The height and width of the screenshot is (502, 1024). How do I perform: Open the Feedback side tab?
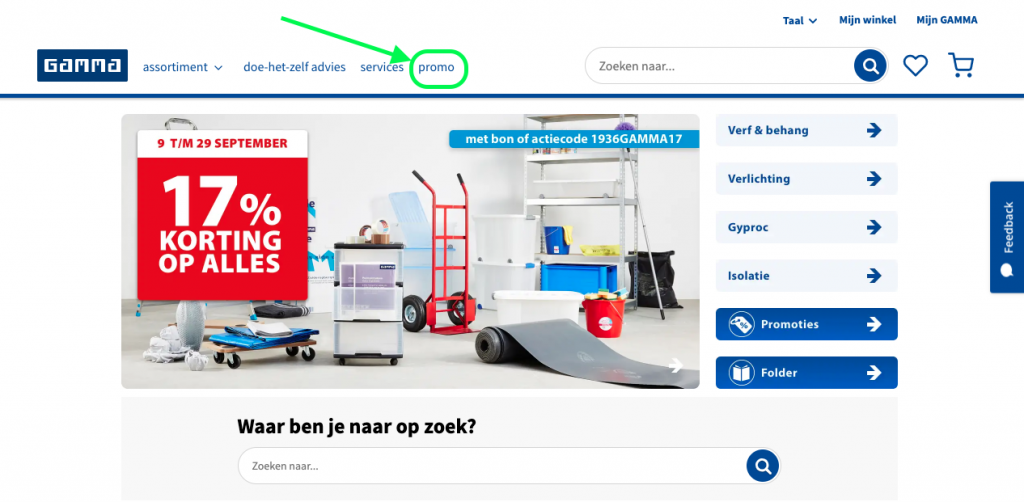click(1007, 237)
